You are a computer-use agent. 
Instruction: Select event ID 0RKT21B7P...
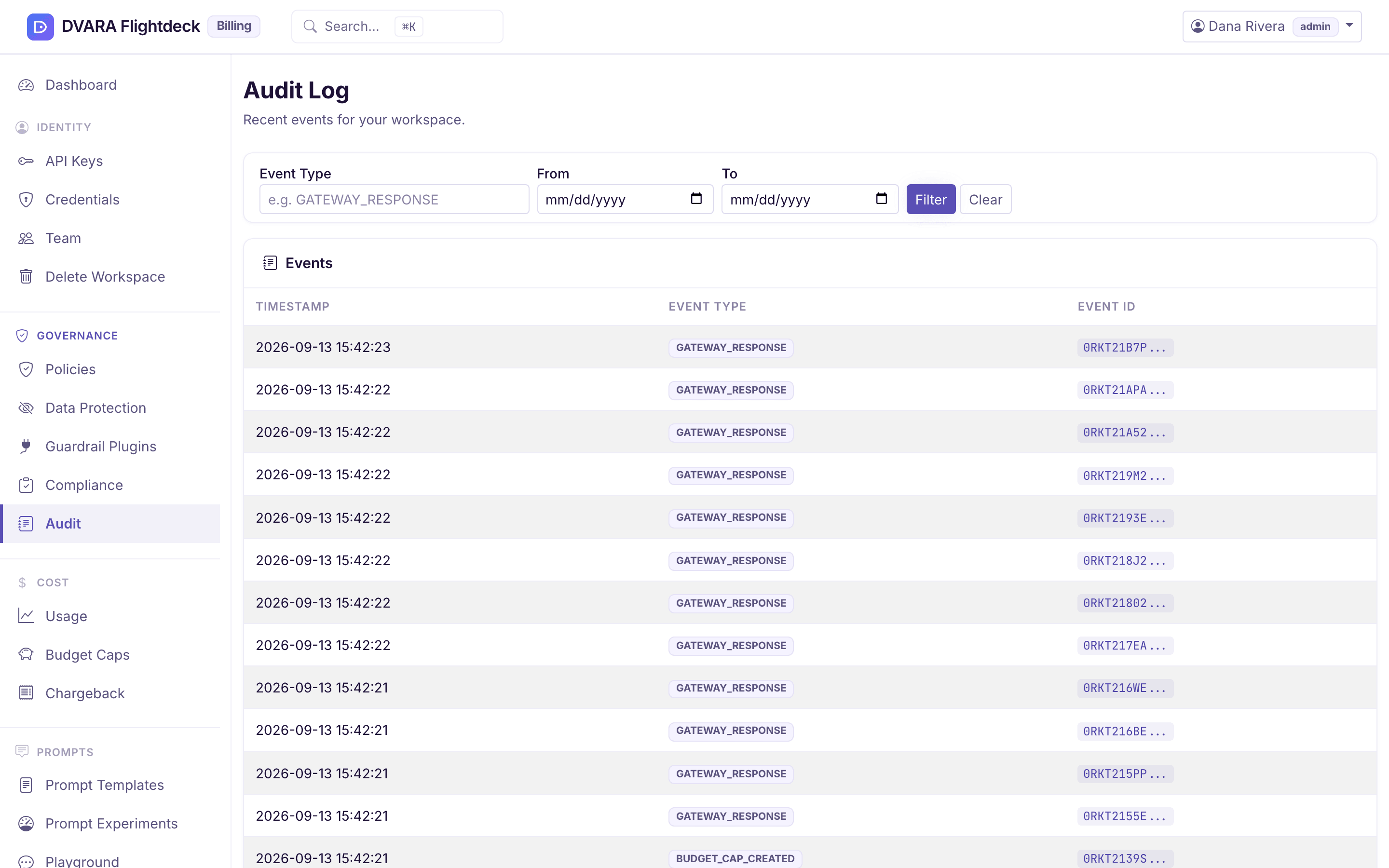click(1125, 347)
